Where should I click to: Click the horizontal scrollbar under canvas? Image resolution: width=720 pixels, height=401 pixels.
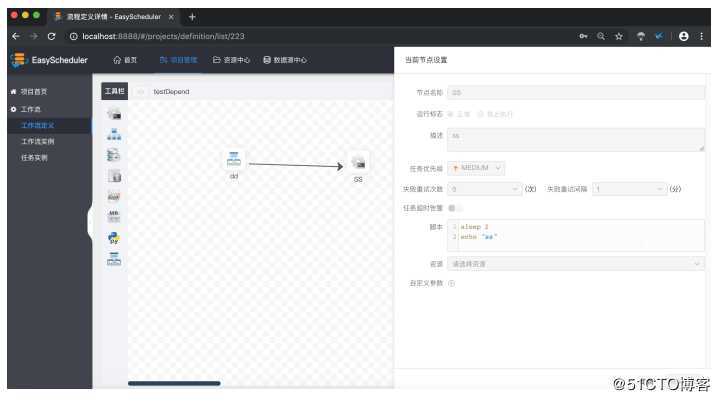point(174,383)
